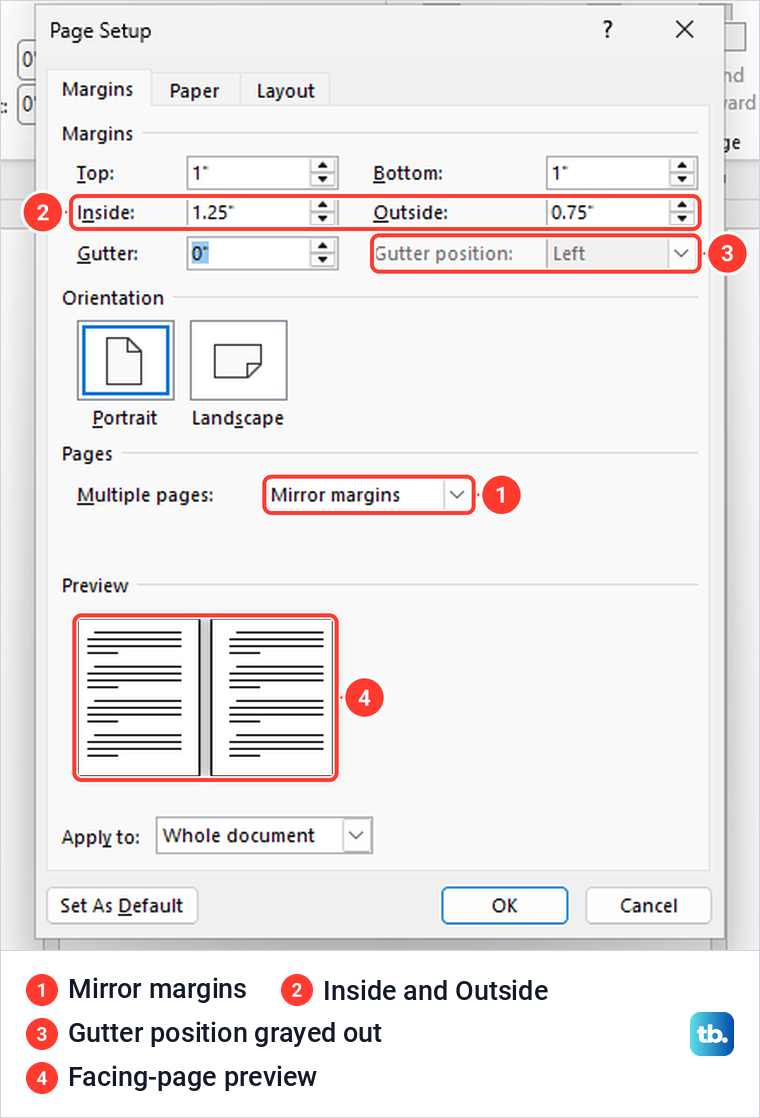The image size is (760, 1118).
Task: Open the Multiple pages dropdown
Action: pyautogui.click(x=368, y=495)
